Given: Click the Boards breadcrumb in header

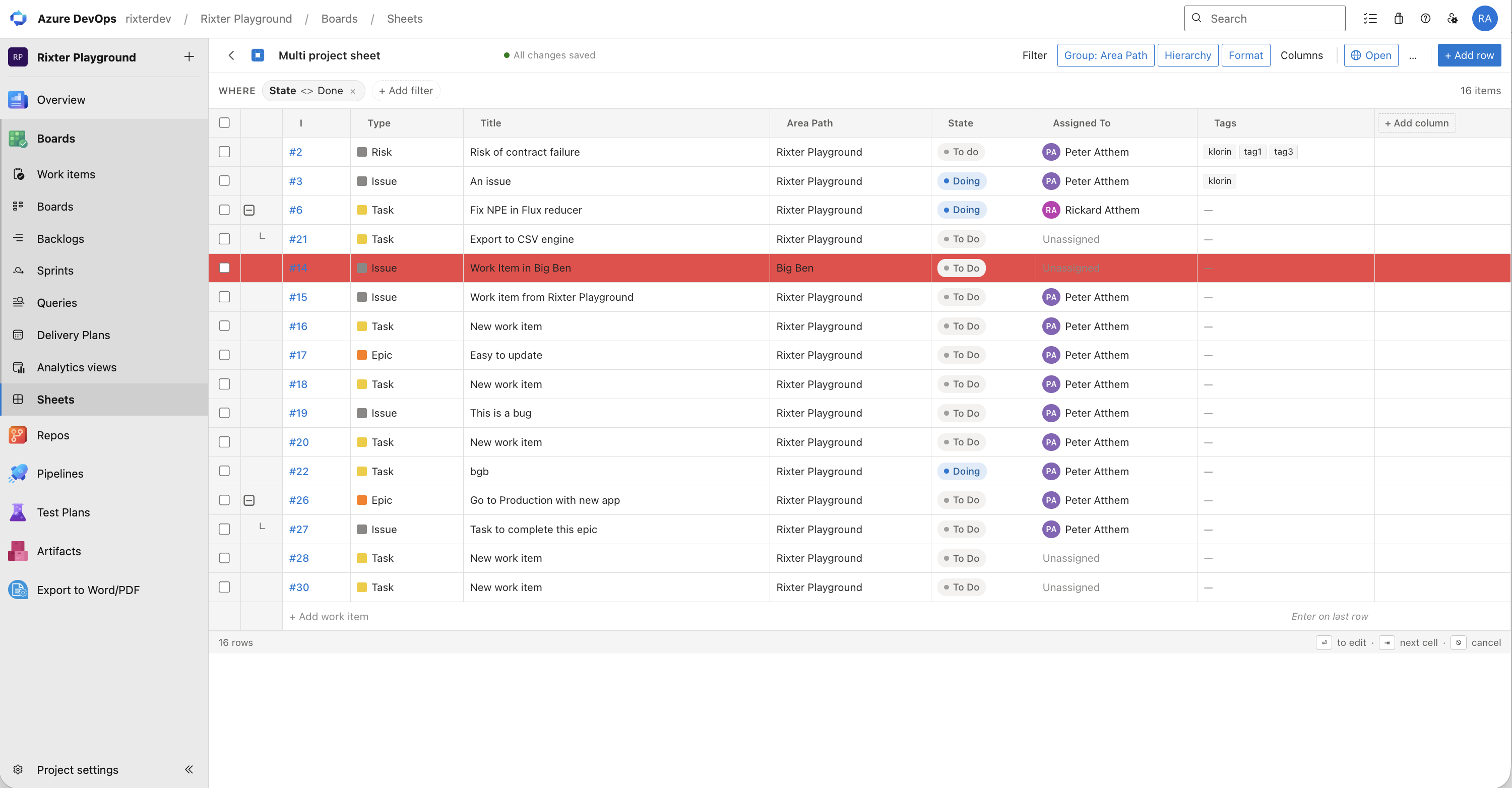Looking at the screenshot, I should pos(339,19).
